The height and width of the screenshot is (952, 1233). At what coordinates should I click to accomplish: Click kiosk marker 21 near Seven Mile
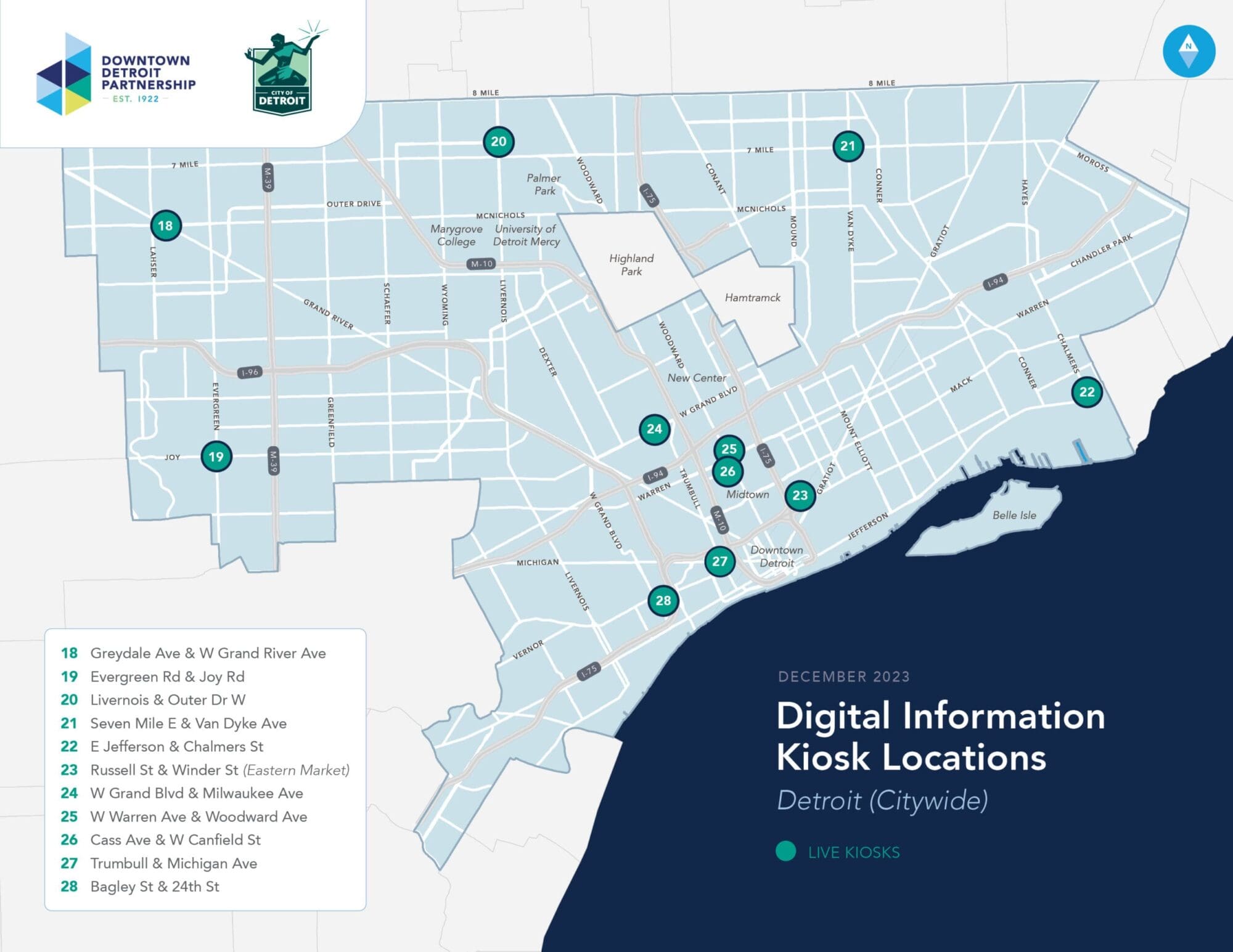(847, 147)
